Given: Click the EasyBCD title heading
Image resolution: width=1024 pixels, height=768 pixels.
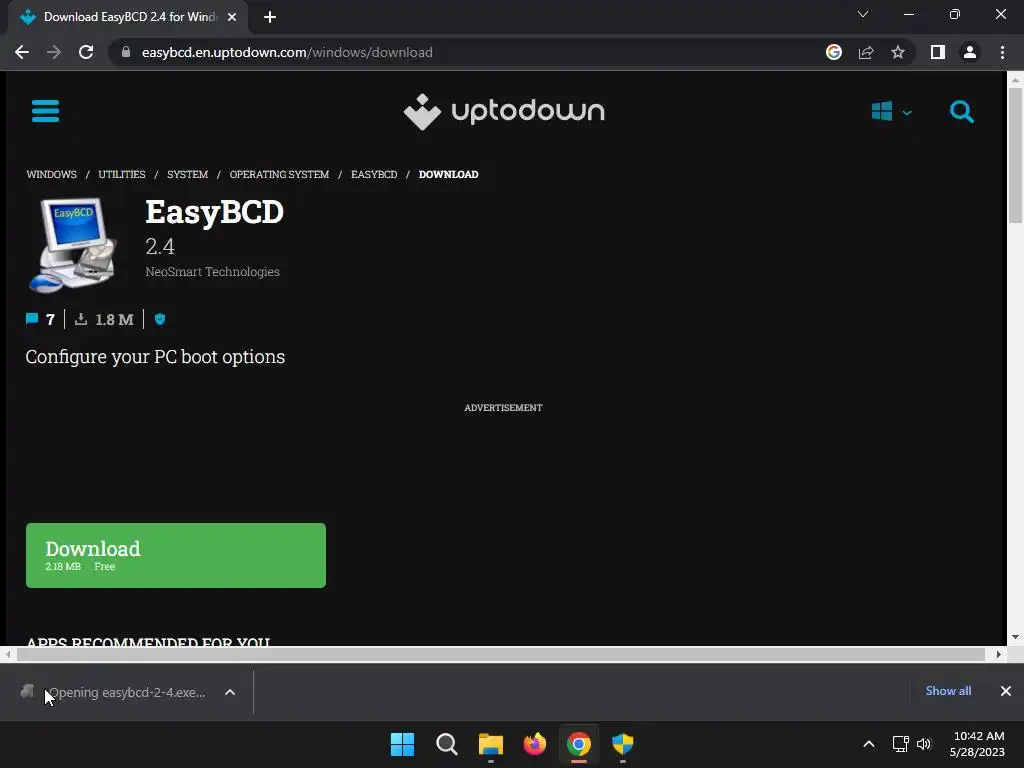Looking at the screenshot, I should [214, 212].
